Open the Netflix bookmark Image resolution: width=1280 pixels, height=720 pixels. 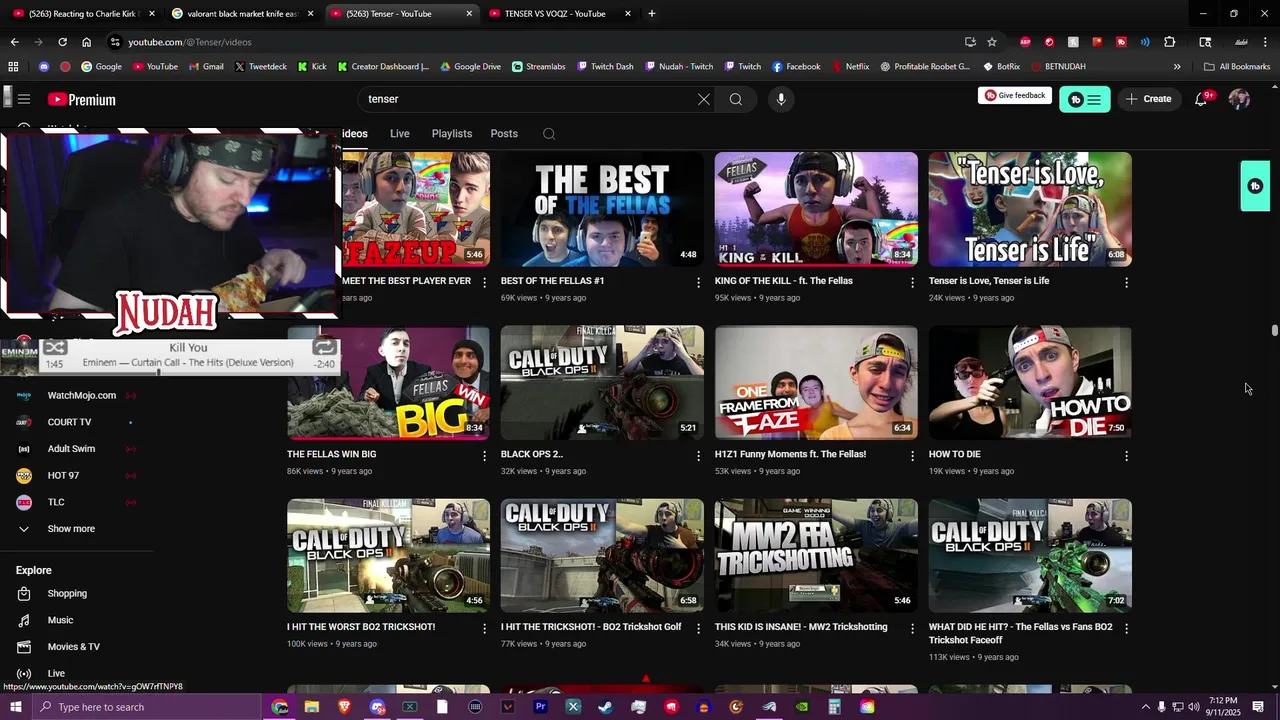pos(850,67)
